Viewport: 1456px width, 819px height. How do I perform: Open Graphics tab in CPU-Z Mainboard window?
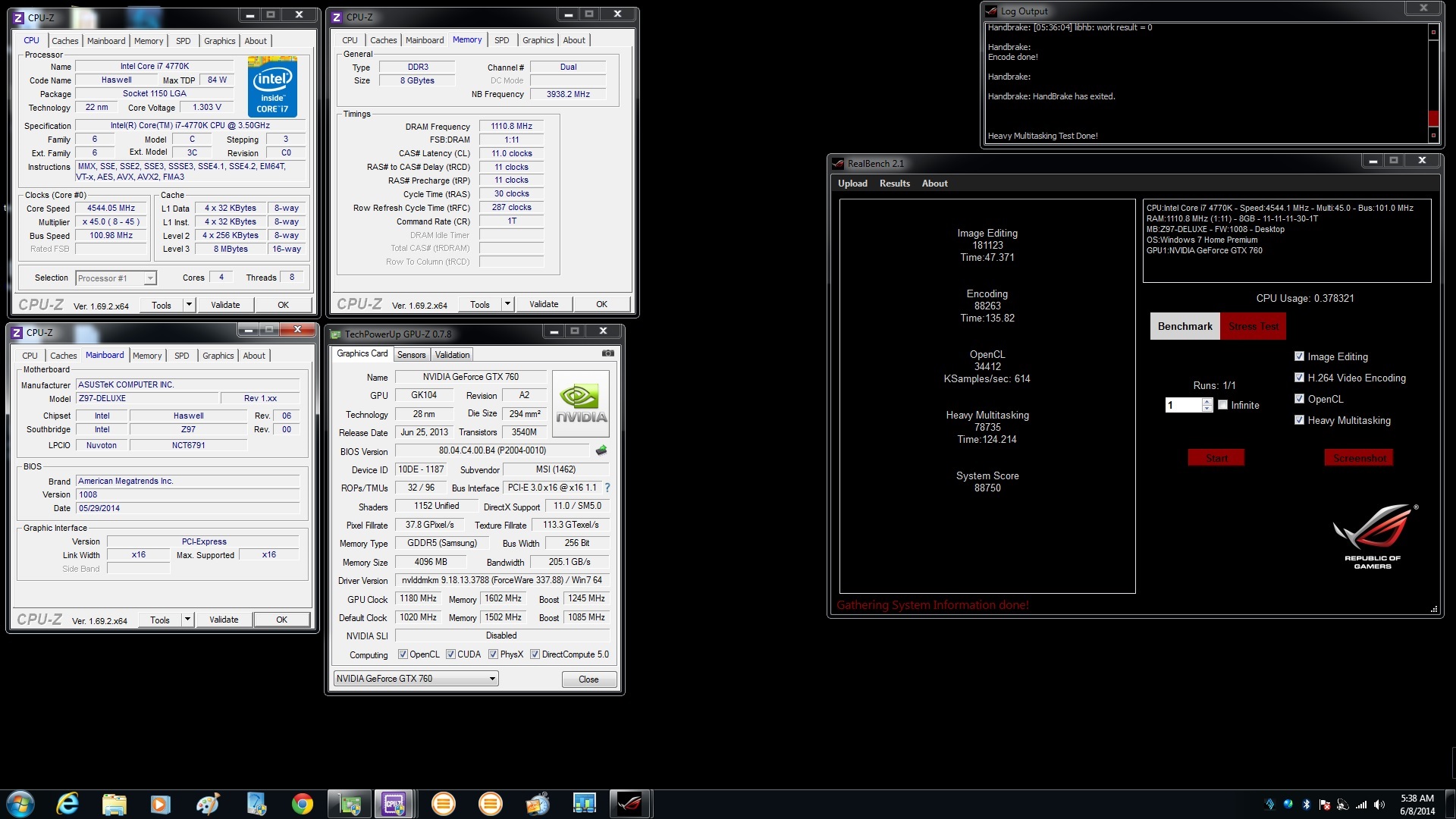(x=218, y=356)
